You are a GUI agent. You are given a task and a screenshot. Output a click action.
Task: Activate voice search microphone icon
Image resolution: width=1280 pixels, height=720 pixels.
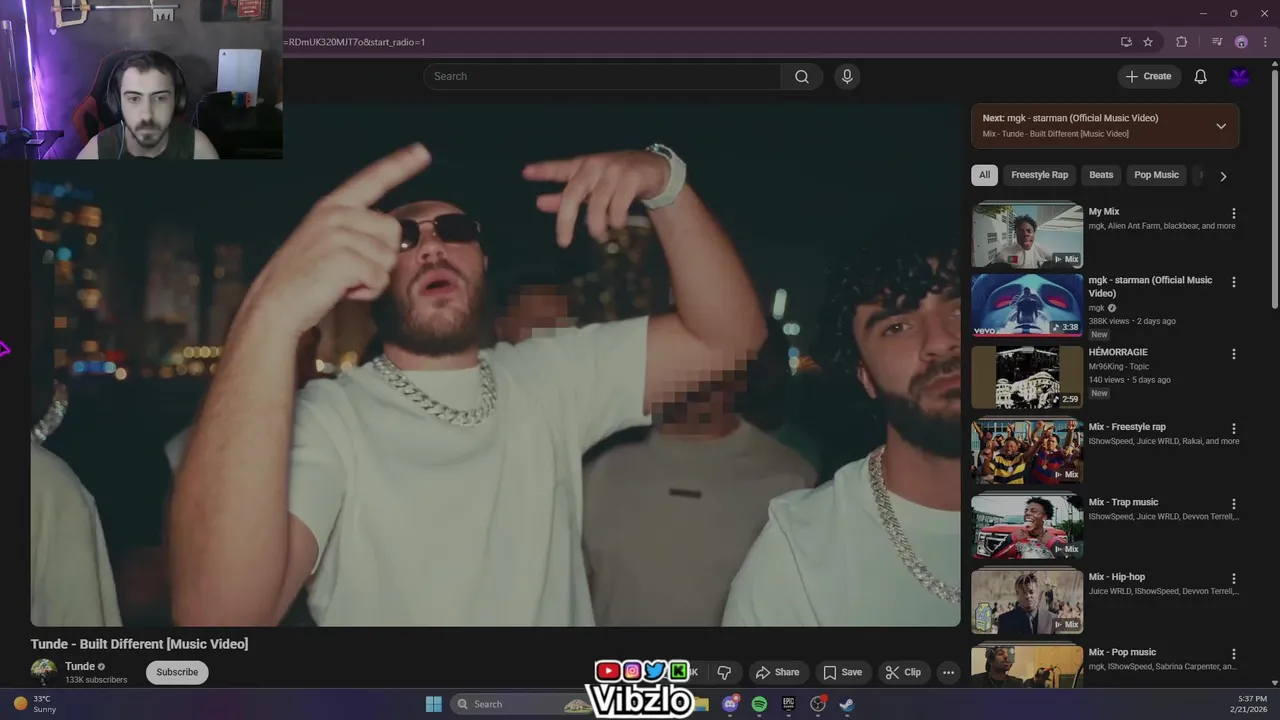pyautogui.click(x=847, y=77)
